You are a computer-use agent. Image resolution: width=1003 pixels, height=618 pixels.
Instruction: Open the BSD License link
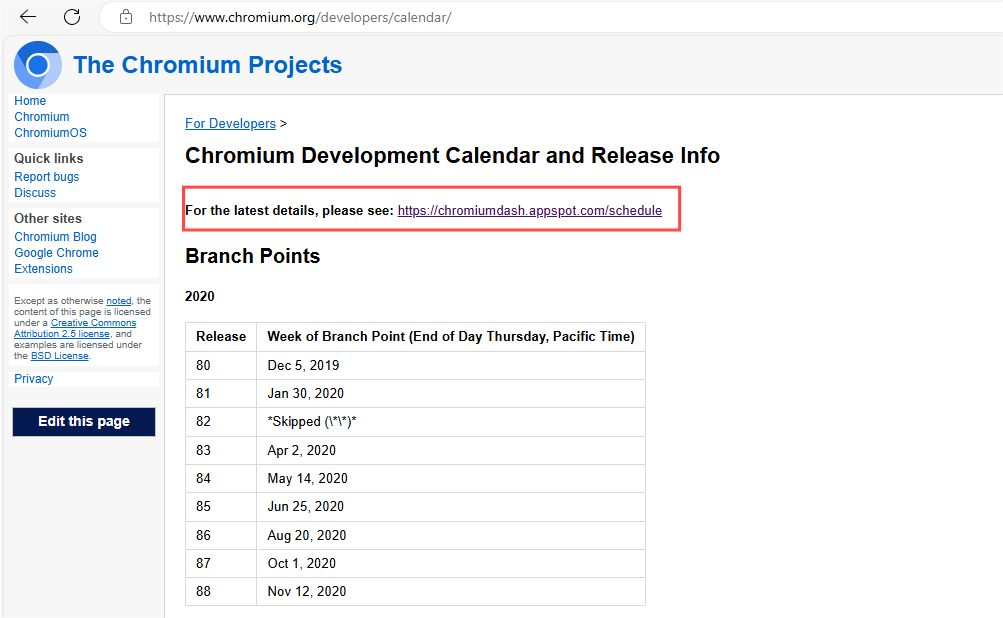tap(59, 356)
